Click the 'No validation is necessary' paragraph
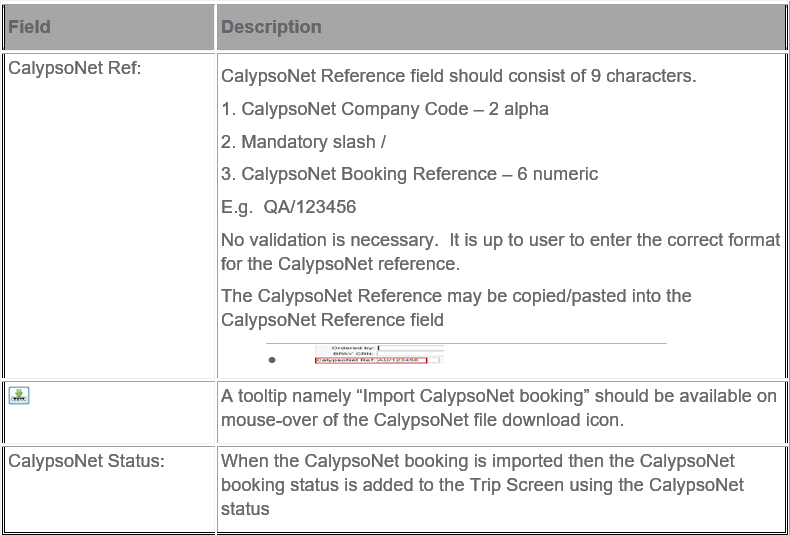Viewport: 790px width, 535px height. click(500, 252)
